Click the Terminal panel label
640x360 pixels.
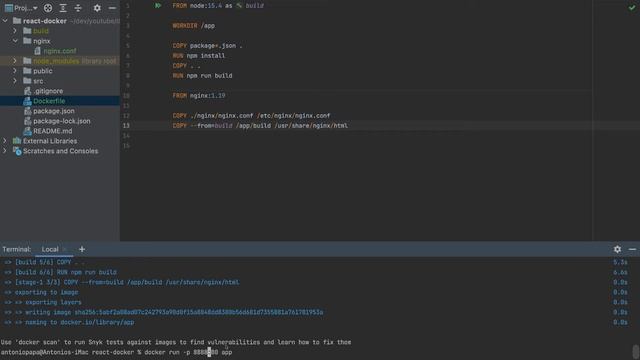[16, 249]
